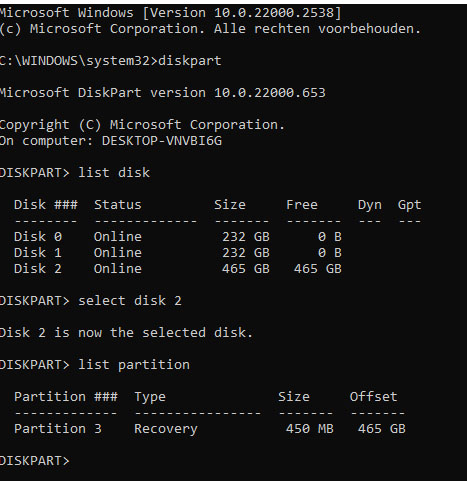Click the computer name DESKTOP-VNVBI6G
Image resolution: width=467 pixels, height=481 pixels.
pos(162,141)
